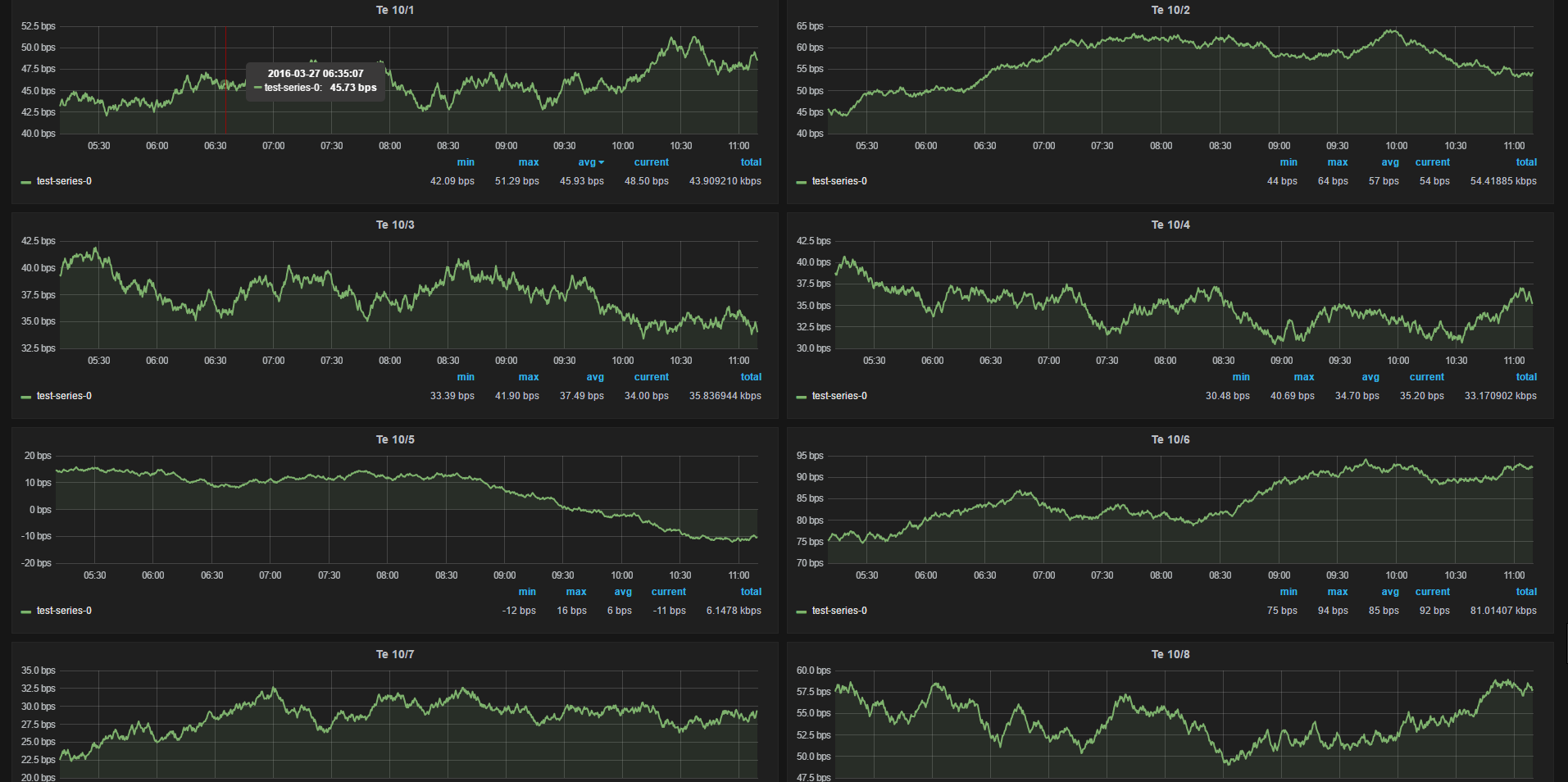The height and width of the screenshot is (782, 1568).
Task: Click the Te 10/5 panel title
Action: coord(394,439)
